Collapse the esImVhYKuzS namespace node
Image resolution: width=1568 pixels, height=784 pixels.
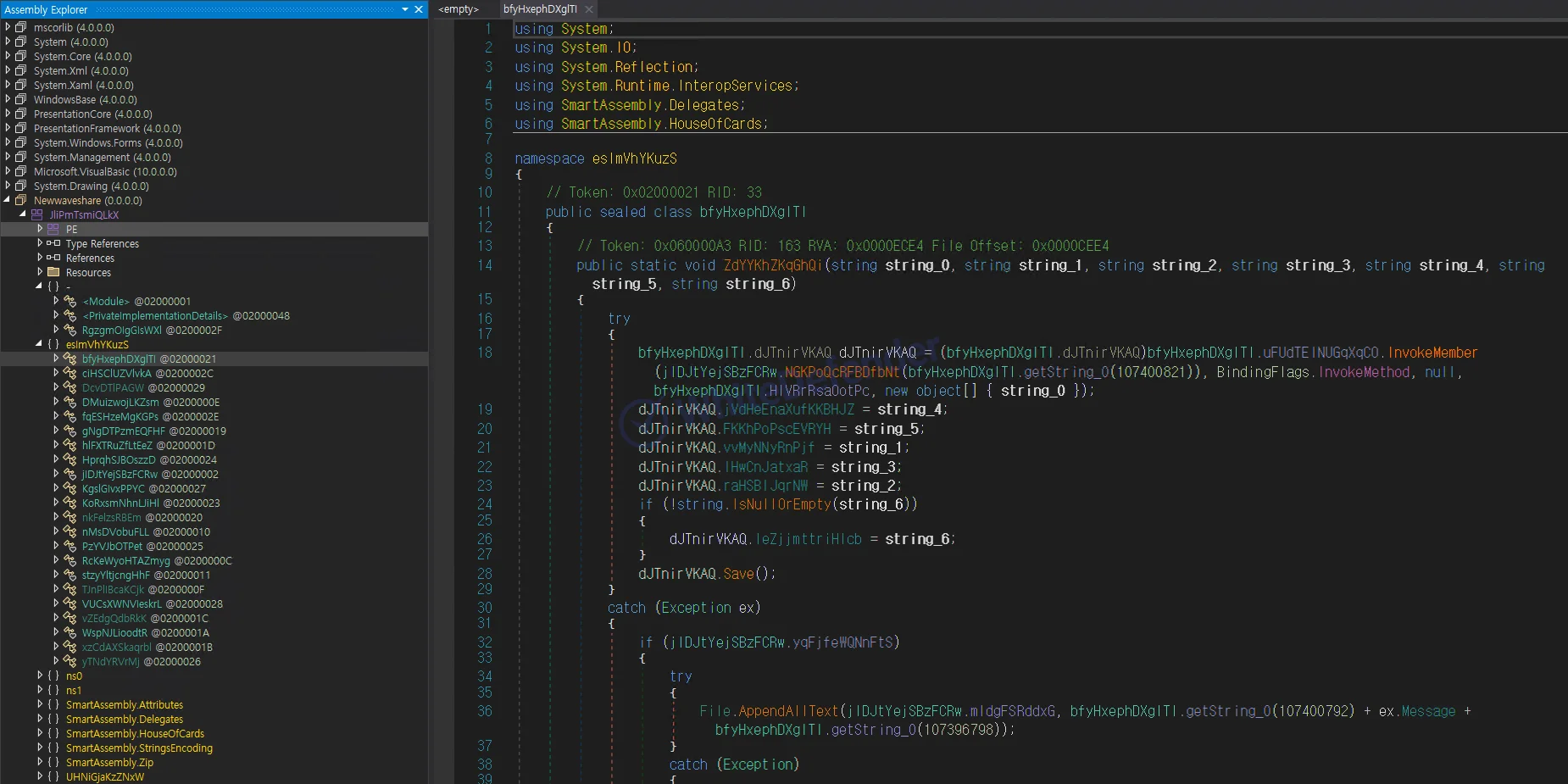coord(39,344)
